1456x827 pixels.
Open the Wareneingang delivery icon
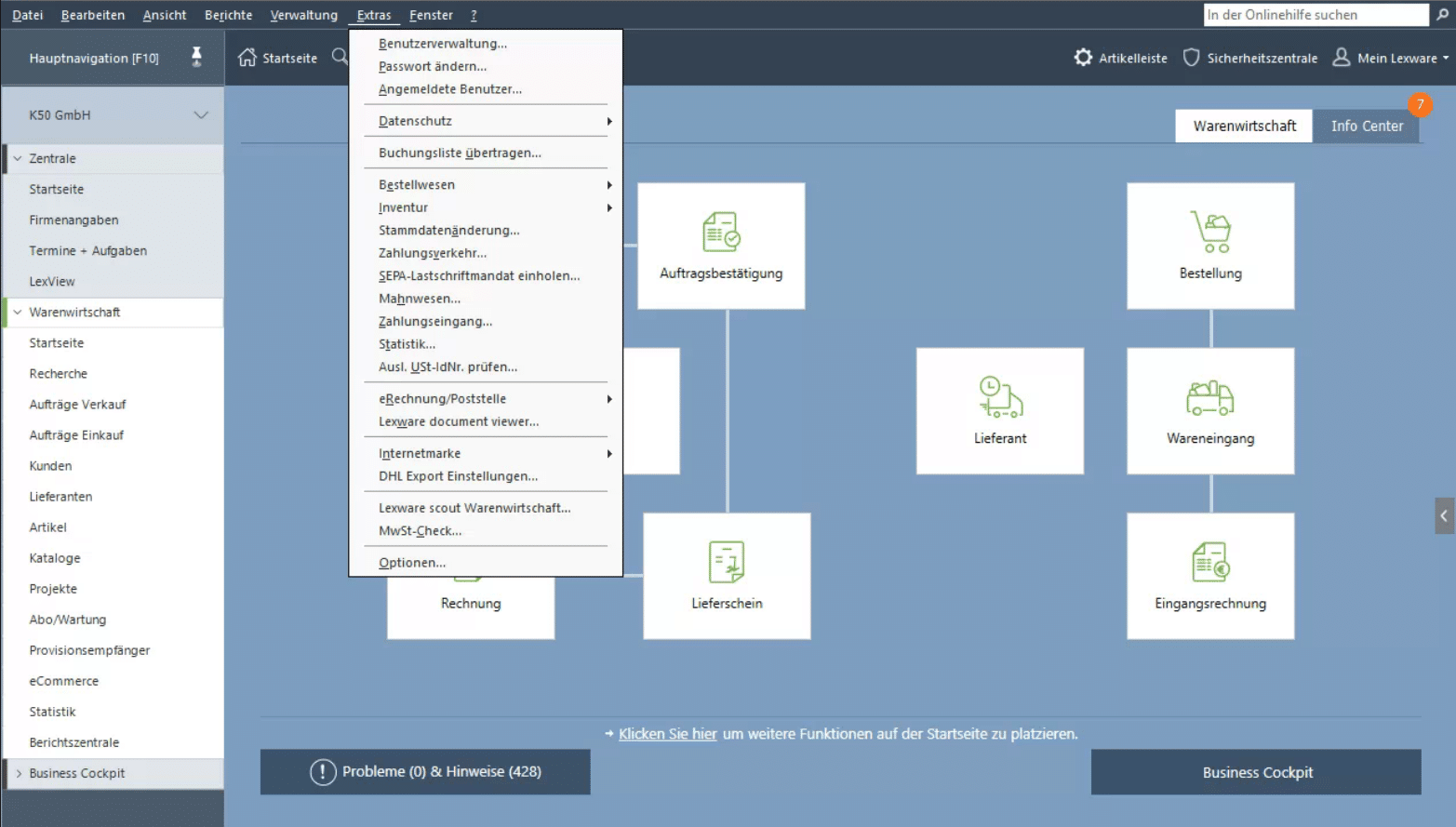click(1210, 398)
